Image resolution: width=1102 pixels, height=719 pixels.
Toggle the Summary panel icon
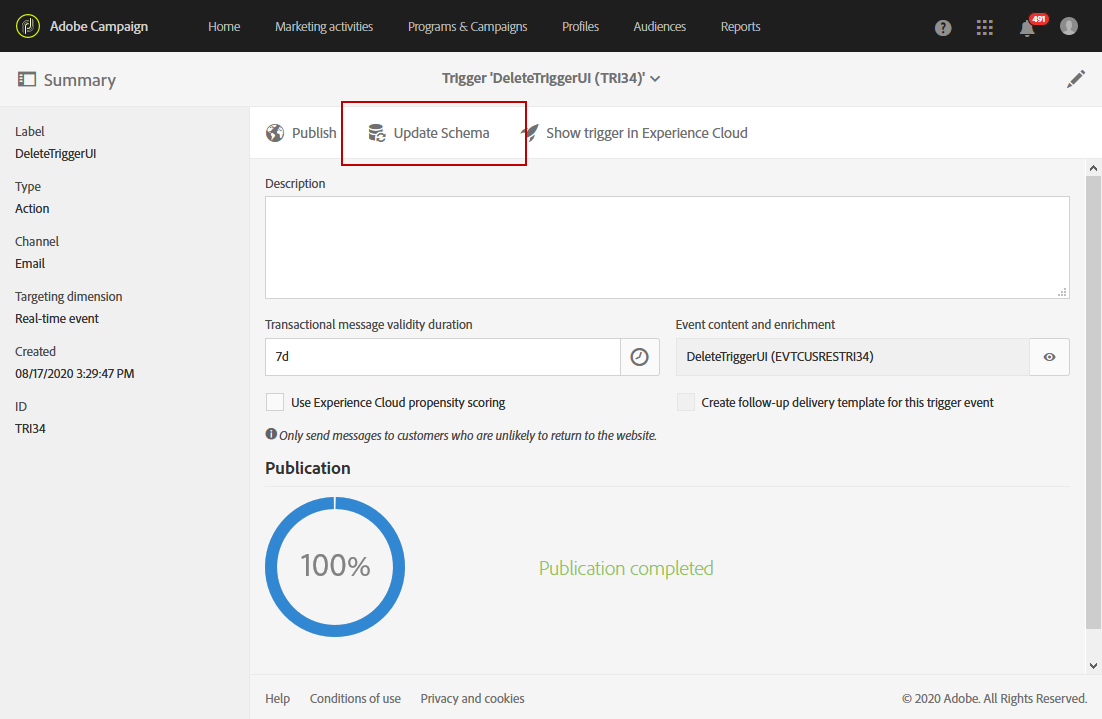pos(27,79)
